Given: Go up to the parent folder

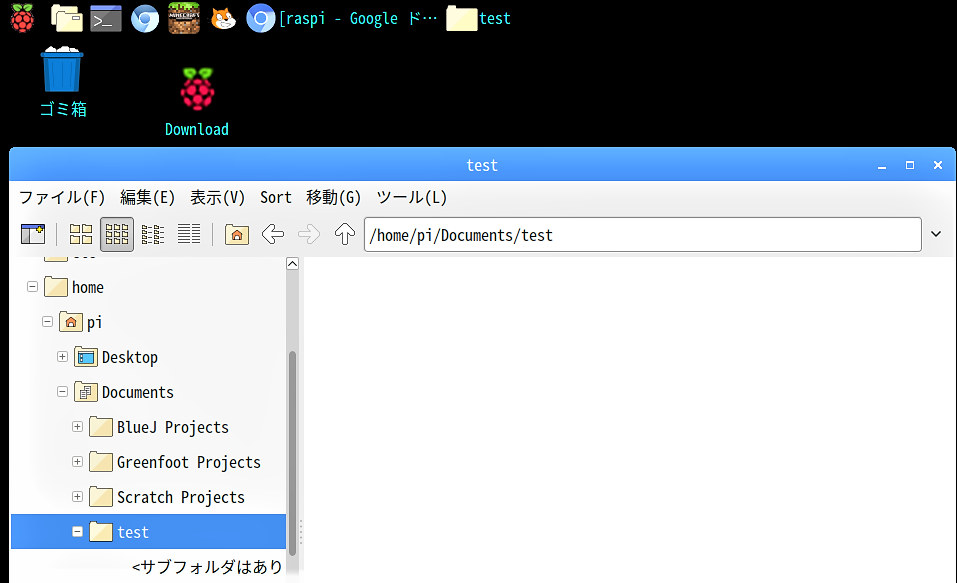Looking at the screenshot, I should [x=345, y=234].
